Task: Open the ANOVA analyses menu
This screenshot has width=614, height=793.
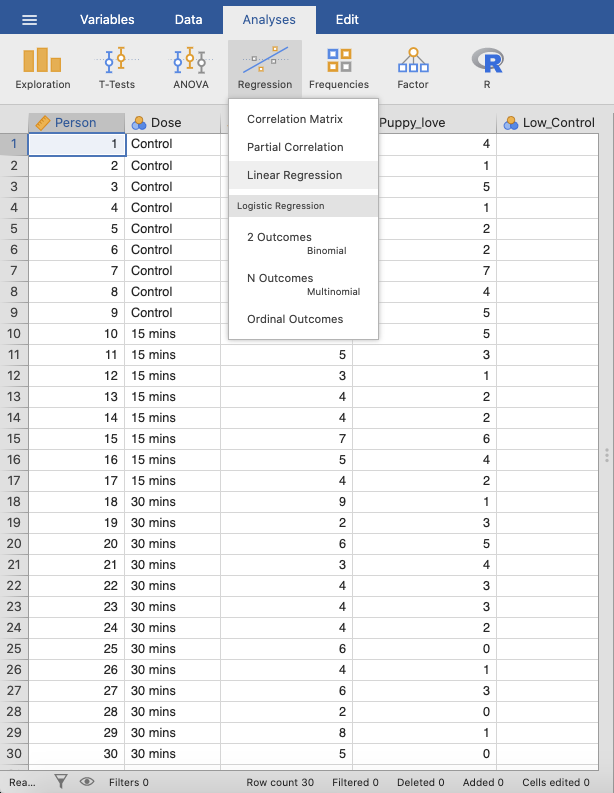Action: tap(191, 68)
